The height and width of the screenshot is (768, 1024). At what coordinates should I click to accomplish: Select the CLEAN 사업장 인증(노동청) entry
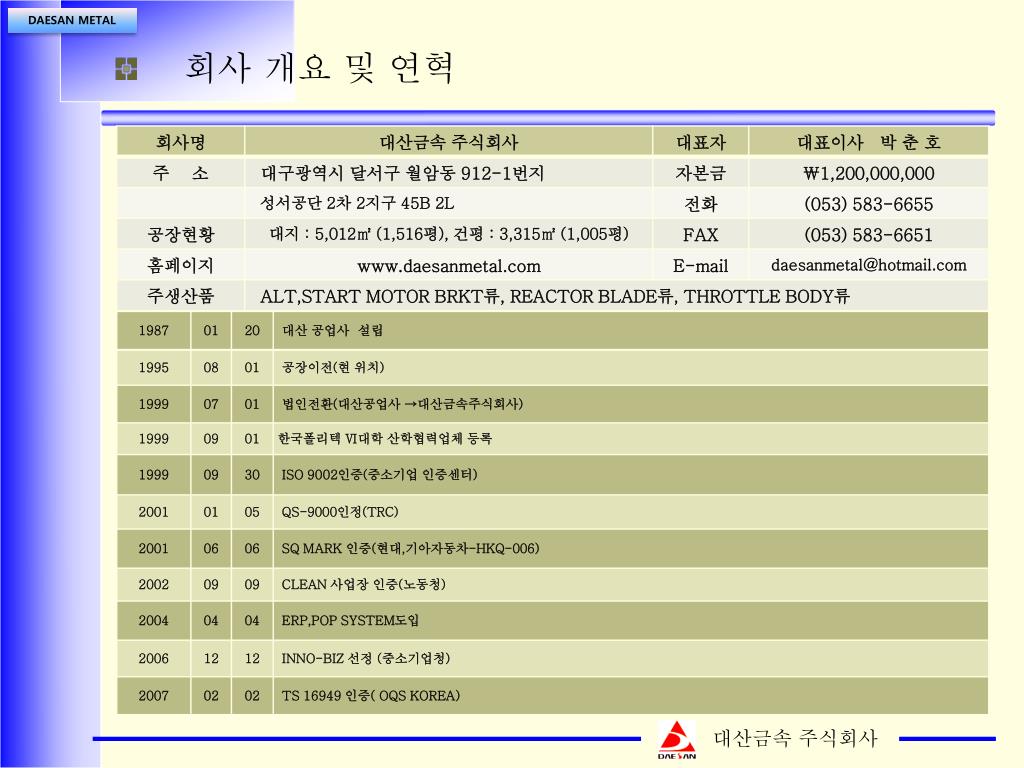tap(363, 584)
